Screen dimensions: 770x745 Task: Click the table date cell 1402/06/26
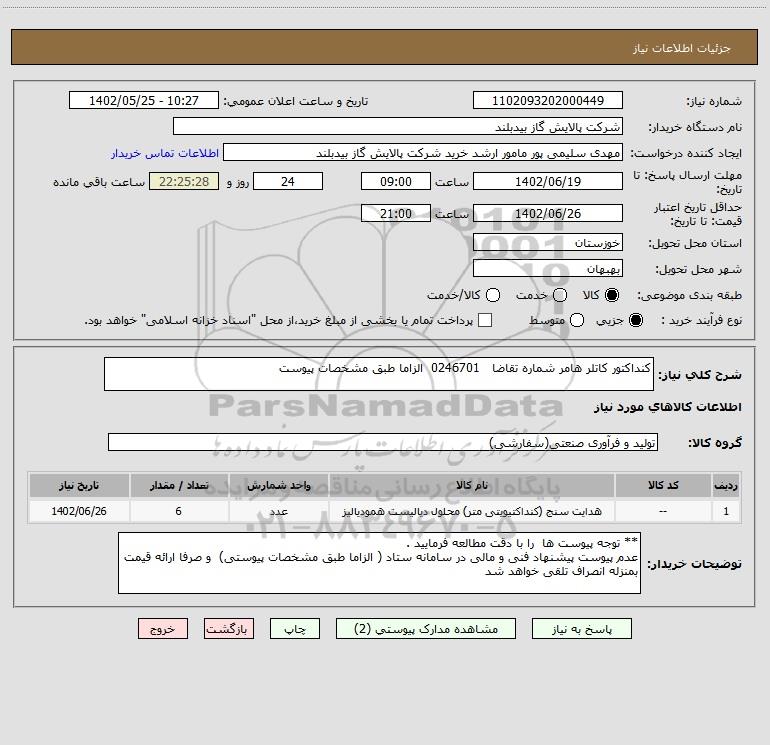(x=79, y=511)
